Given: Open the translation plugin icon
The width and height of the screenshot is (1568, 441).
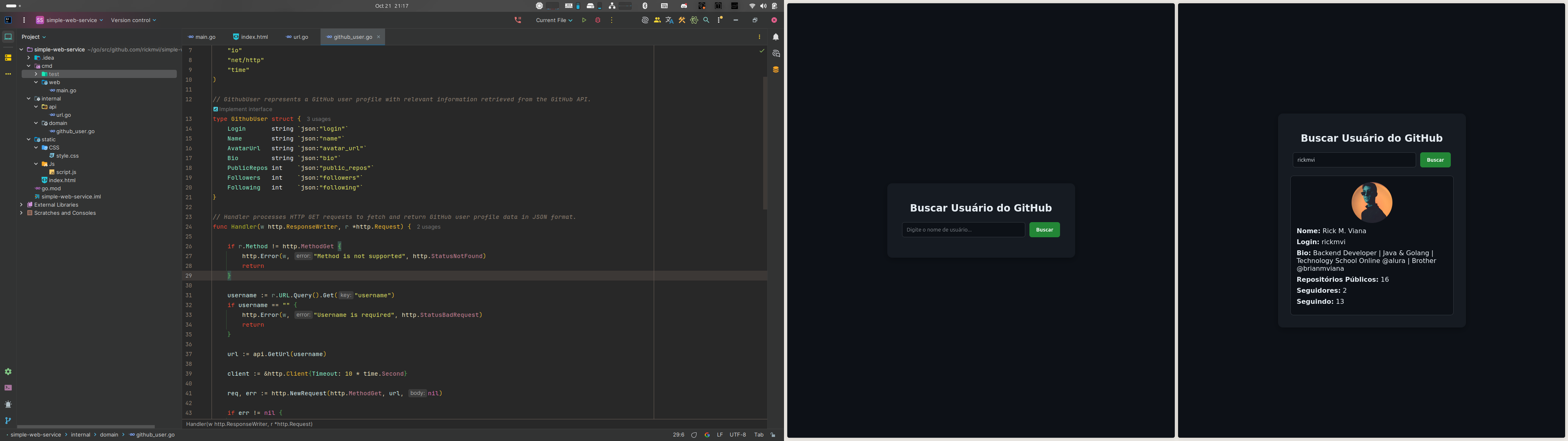Looking at the screenshot, I should [x=670, y=20].
